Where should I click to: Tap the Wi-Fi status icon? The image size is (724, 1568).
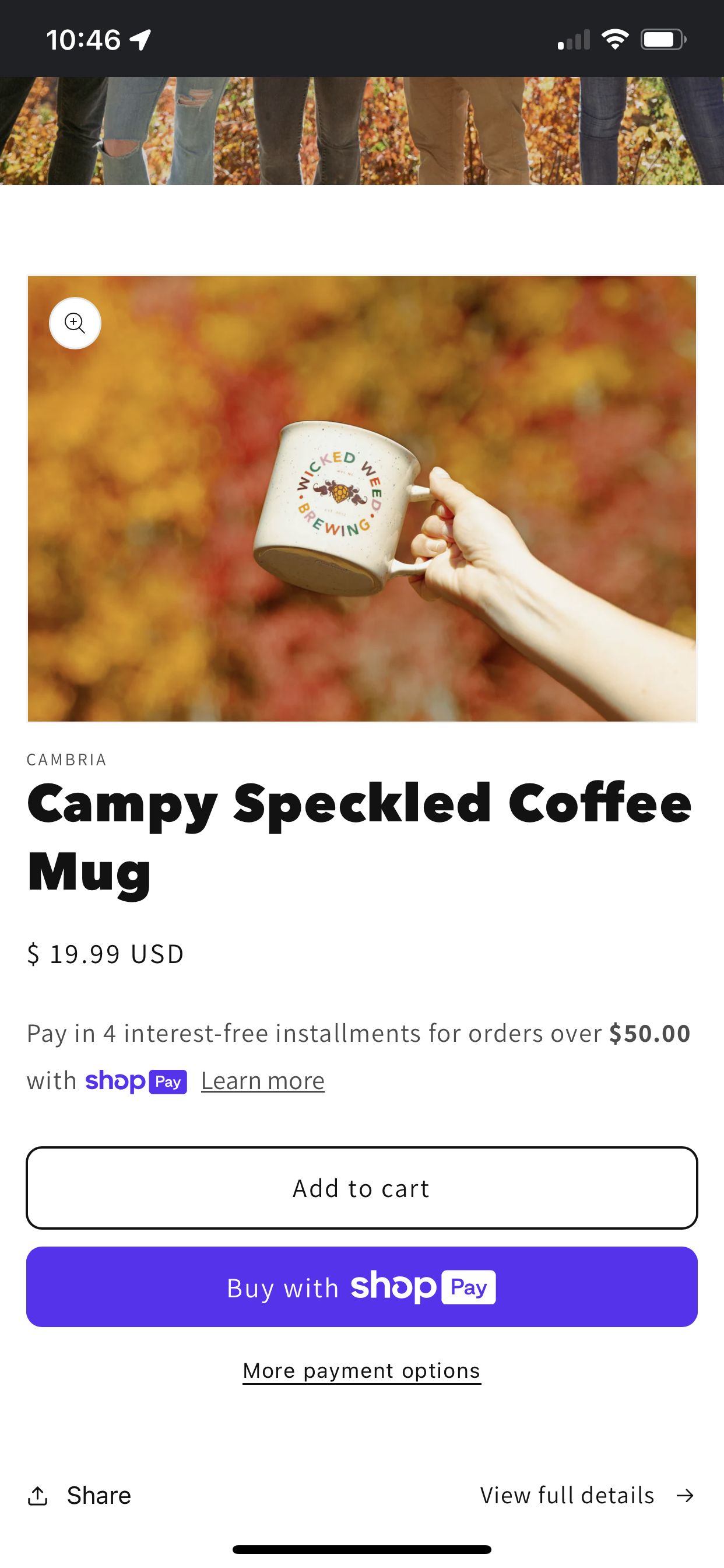[x=615, y=40]
